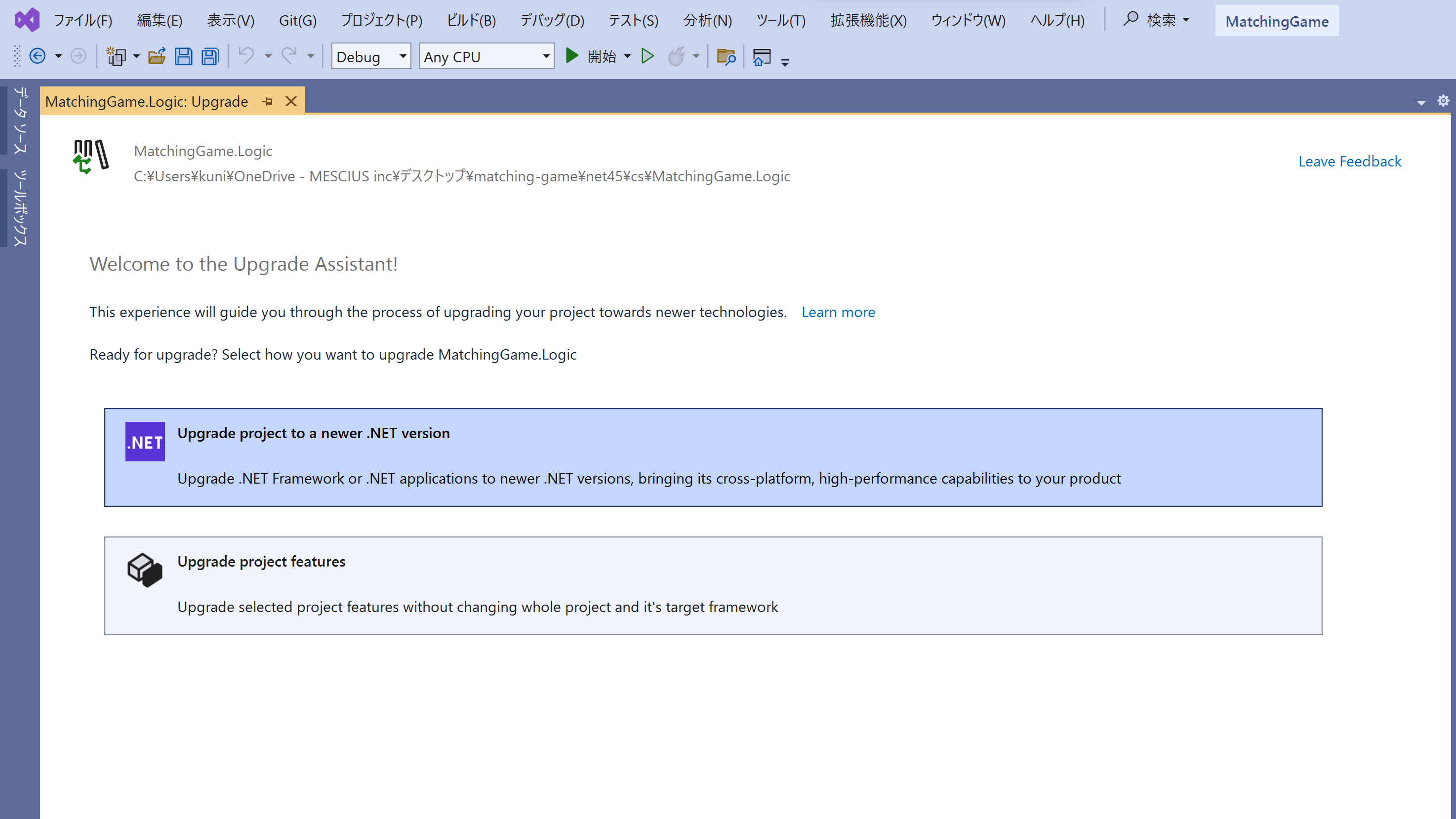The width and height of the screenshot is (1456, 819).
Task: Click the Learn more link
Action: point(838,312)
